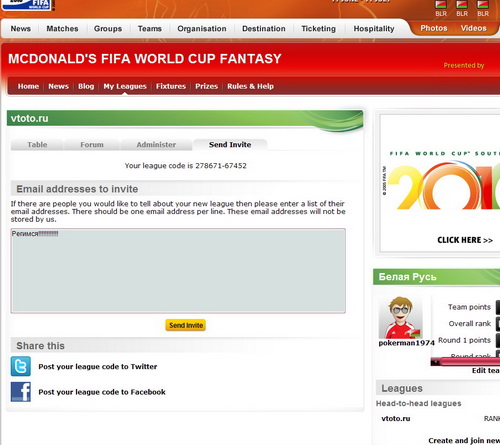Open the News item in top navigation
500x445 pixels.
(x=21, y=29)
